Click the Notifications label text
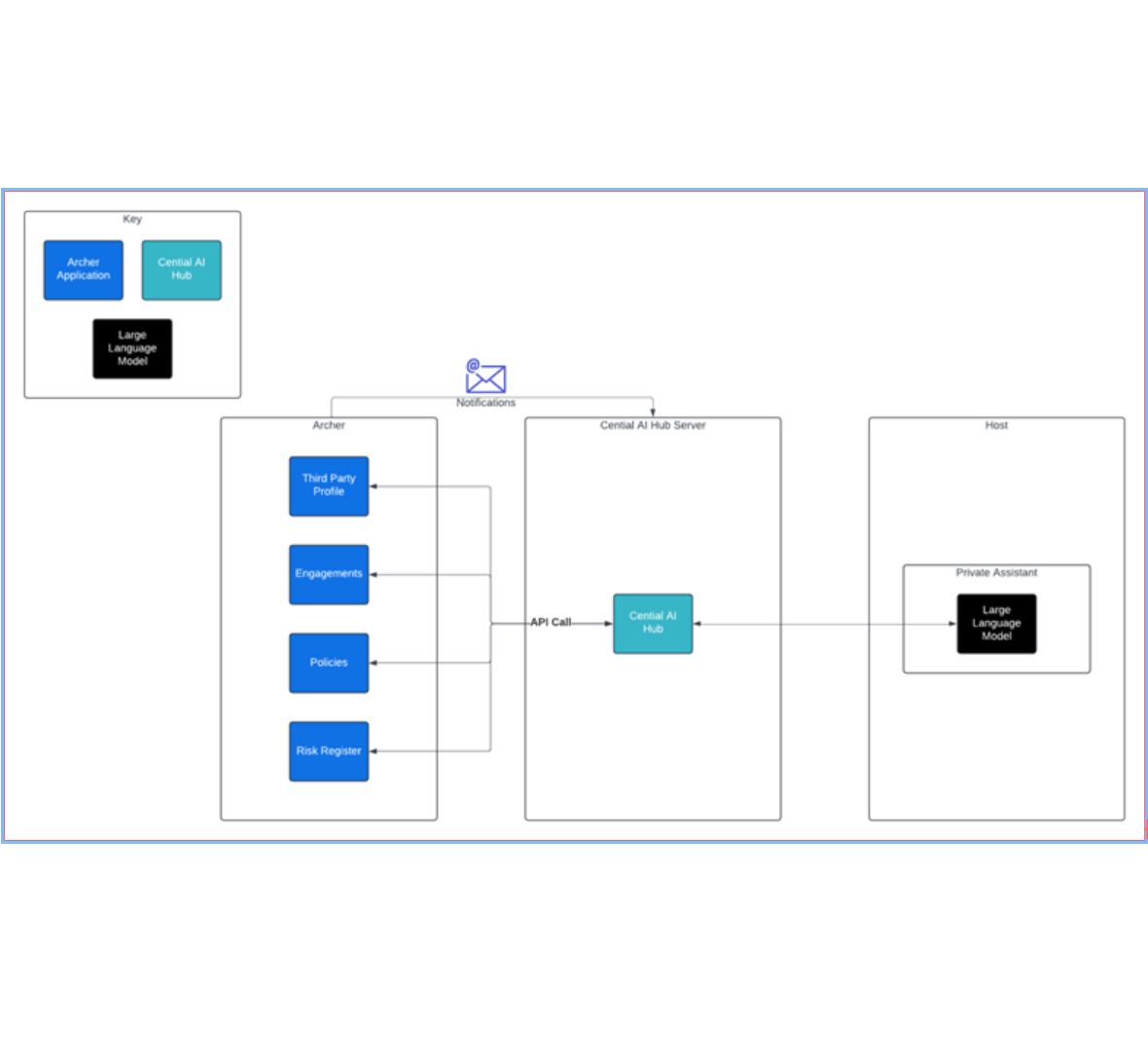 pos(485,403)
